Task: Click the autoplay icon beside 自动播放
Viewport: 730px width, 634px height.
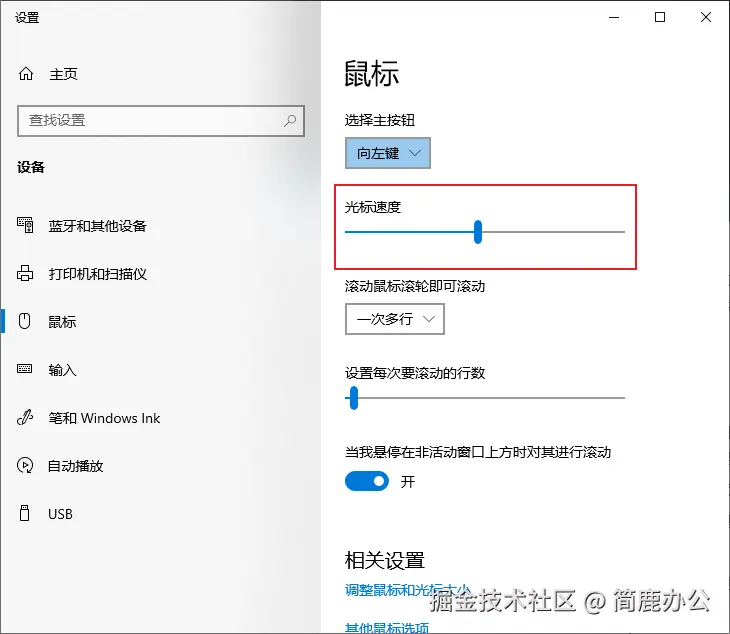Action: (25, 465)
